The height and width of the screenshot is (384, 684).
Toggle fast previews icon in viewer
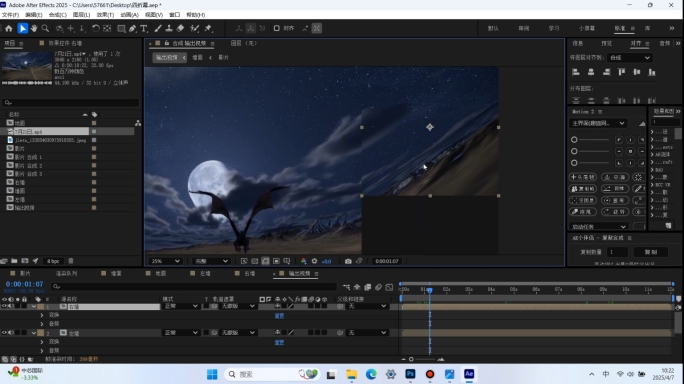pyautogui.click(x=244, y=261)
